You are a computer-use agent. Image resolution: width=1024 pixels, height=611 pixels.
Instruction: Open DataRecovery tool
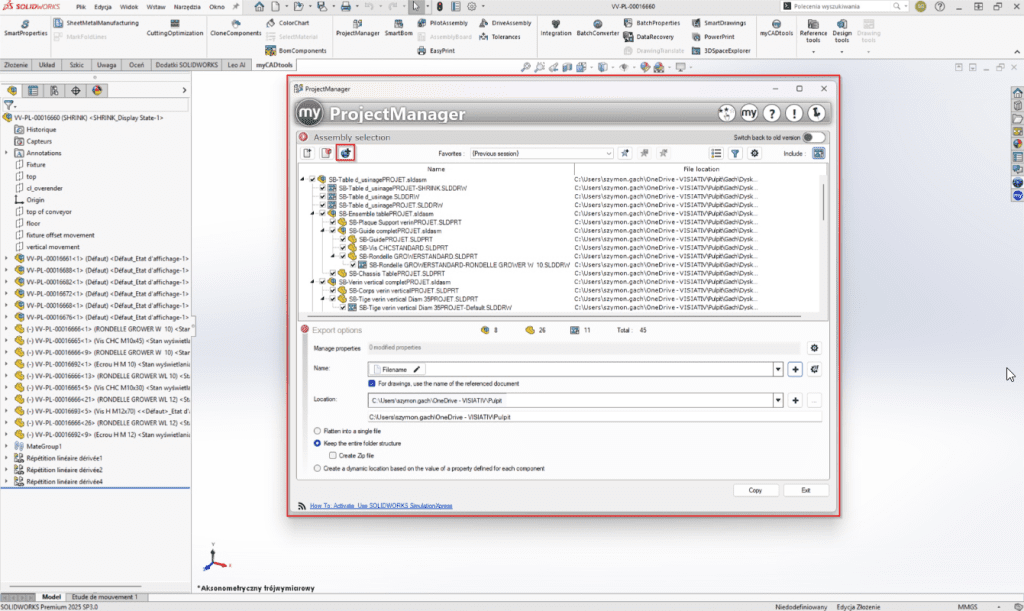tap(648, 37)
